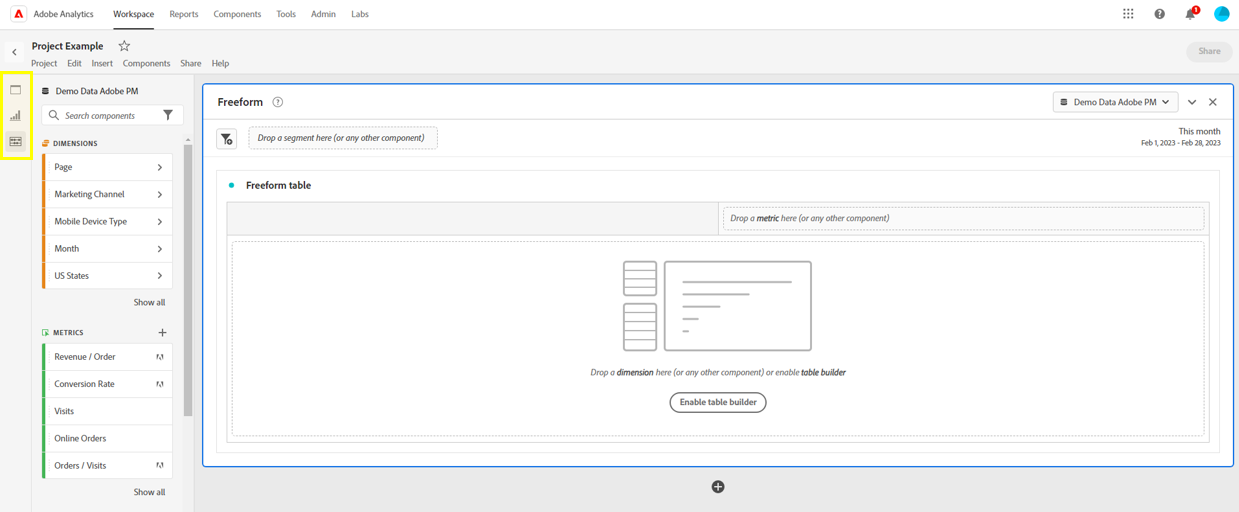Screen dimensions: 1239x512
Task: Open the Edit menu
Action: tap(74, 63)
